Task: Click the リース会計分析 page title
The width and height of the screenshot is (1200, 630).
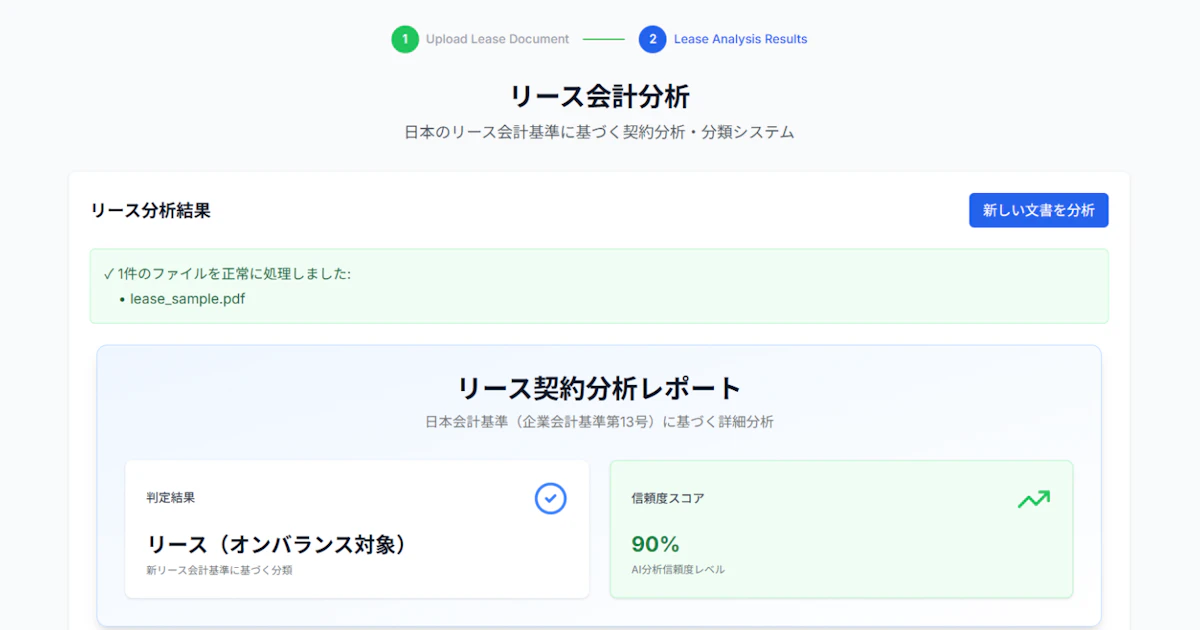Action: pyautogui.click(x=599, y=96)
